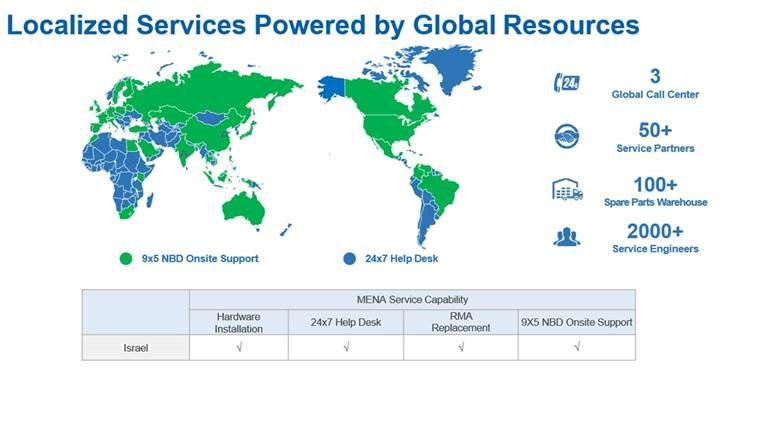Click the checkmark under RMA Replacement
Viewport: 771px width, 436px height.
[461, 348]
